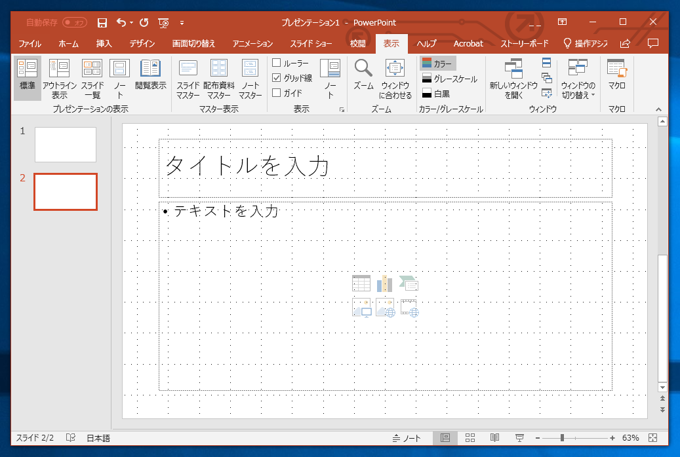680x457 pixels.
Task: Open the Show group dialog launcher
Action: pos(342,109)
